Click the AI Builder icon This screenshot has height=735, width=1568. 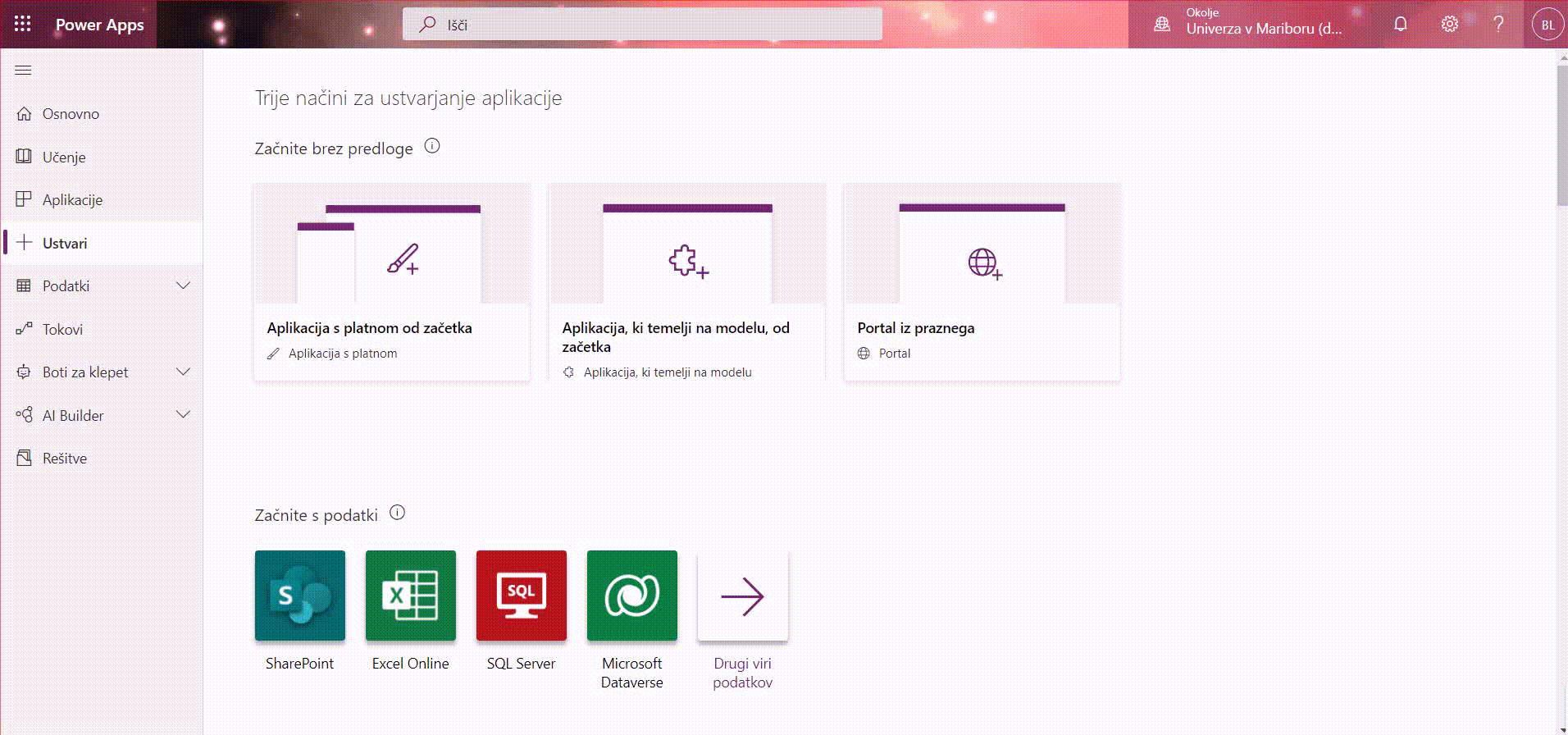(x=24, y=415)
